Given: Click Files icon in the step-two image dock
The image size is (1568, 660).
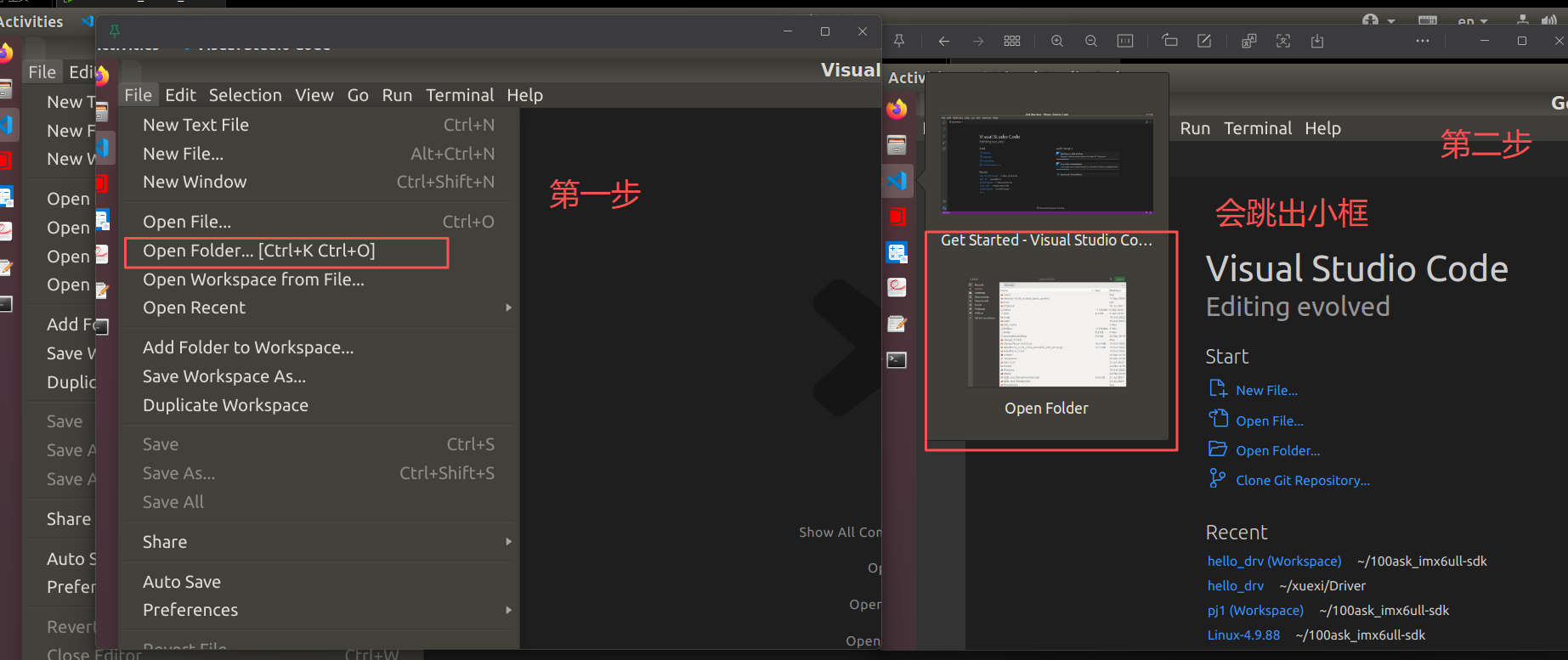Looking at the screenshot, I should click(x=897, y=145).
